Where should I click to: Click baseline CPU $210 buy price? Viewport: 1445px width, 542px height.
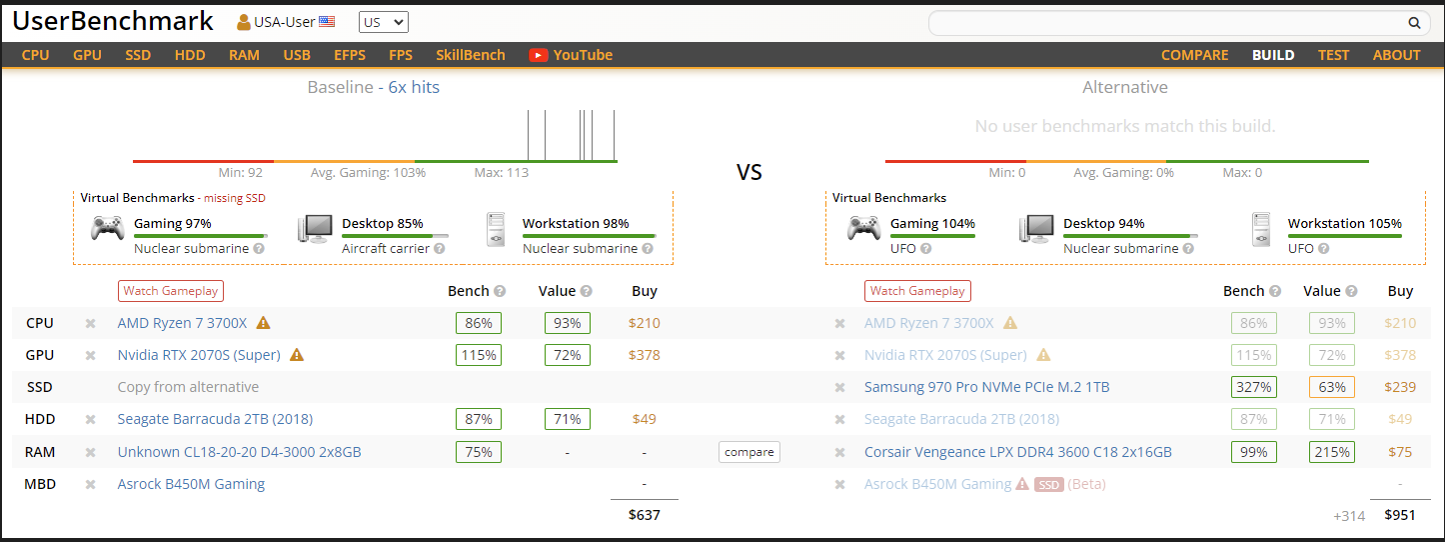click(x=644, y=323)
